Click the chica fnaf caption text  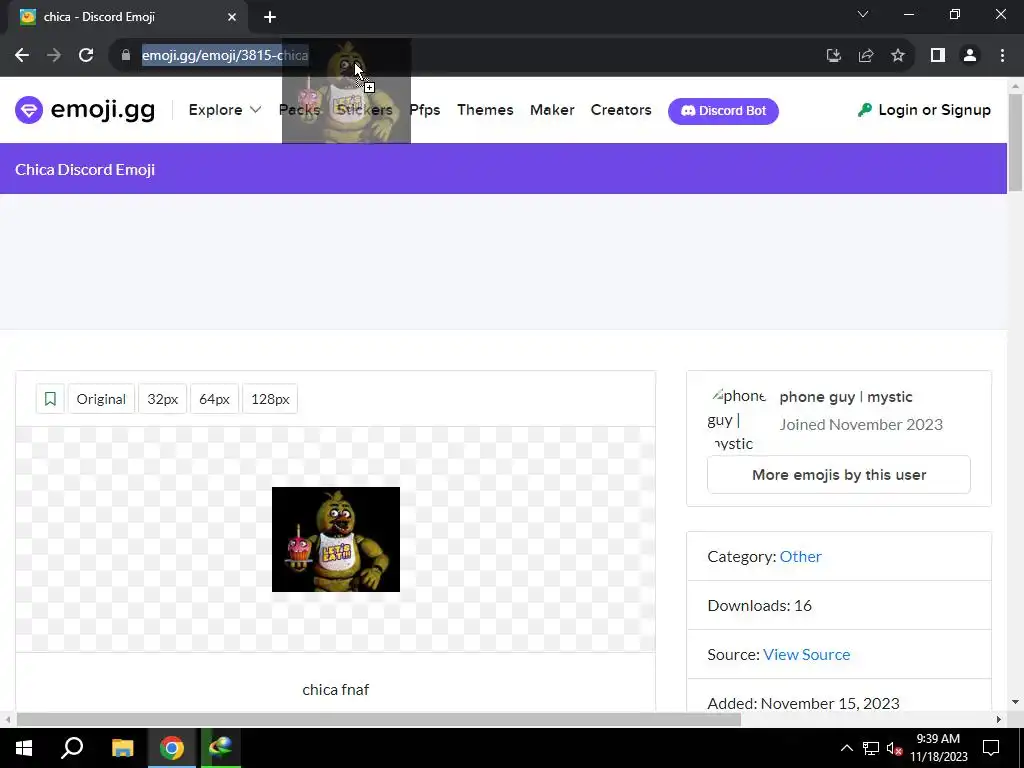point(336,690)
